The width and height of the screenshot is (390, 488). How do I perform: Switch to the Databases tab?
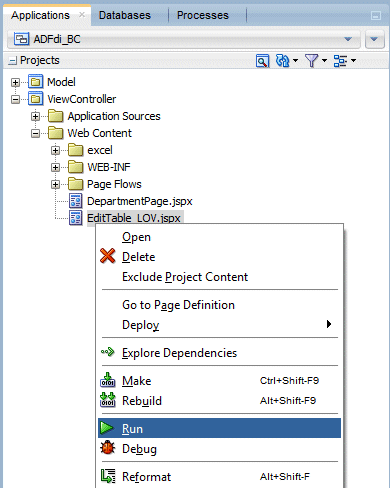click(125, 15)
